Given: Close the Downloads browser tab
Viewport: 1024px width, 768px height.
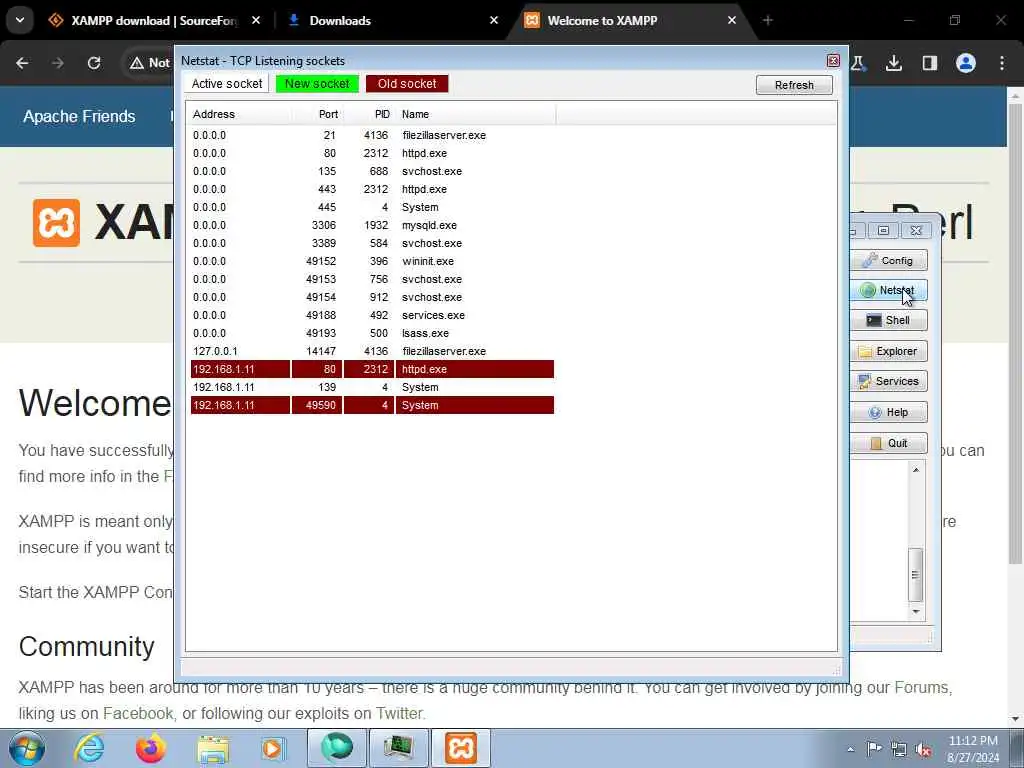Looking at the screenshot, I should pyautogui.click(x=494, y=21).
